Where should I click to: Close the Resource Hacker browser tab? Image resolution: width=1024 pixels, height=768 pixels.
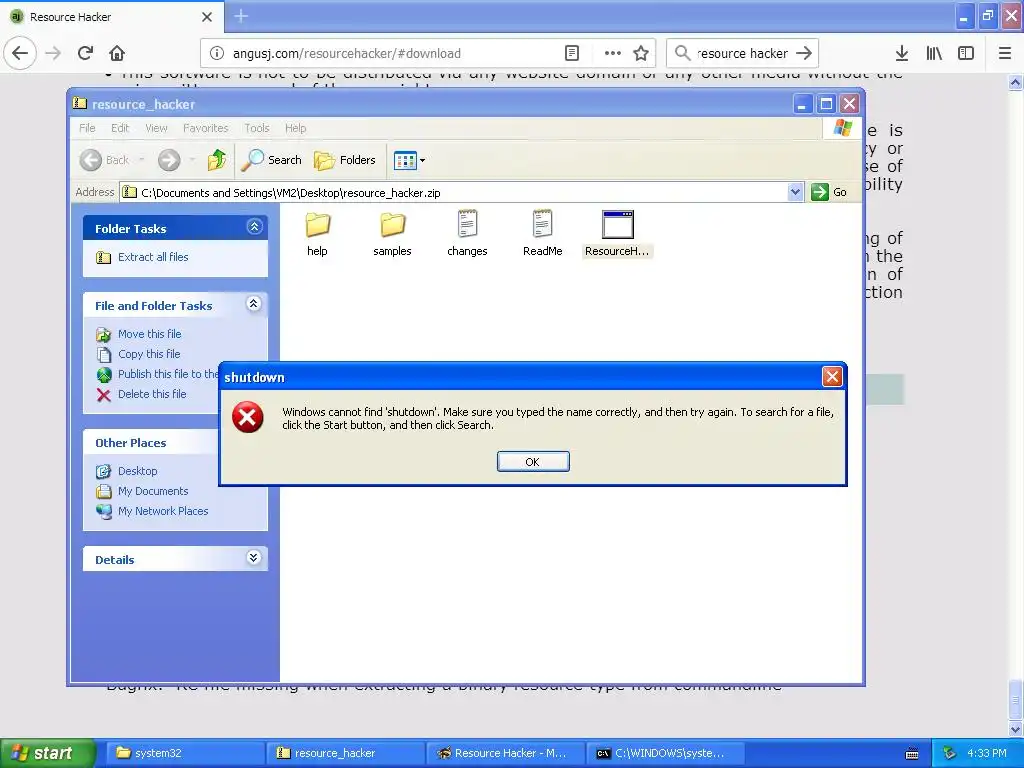click(x=207, y=17)
